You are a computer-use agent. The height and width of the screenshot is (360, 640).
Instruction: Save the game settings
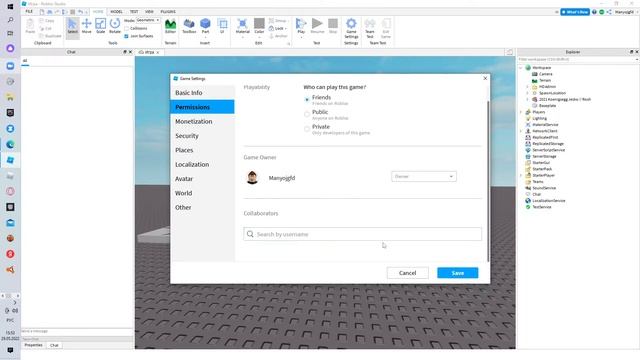(458, 273)
